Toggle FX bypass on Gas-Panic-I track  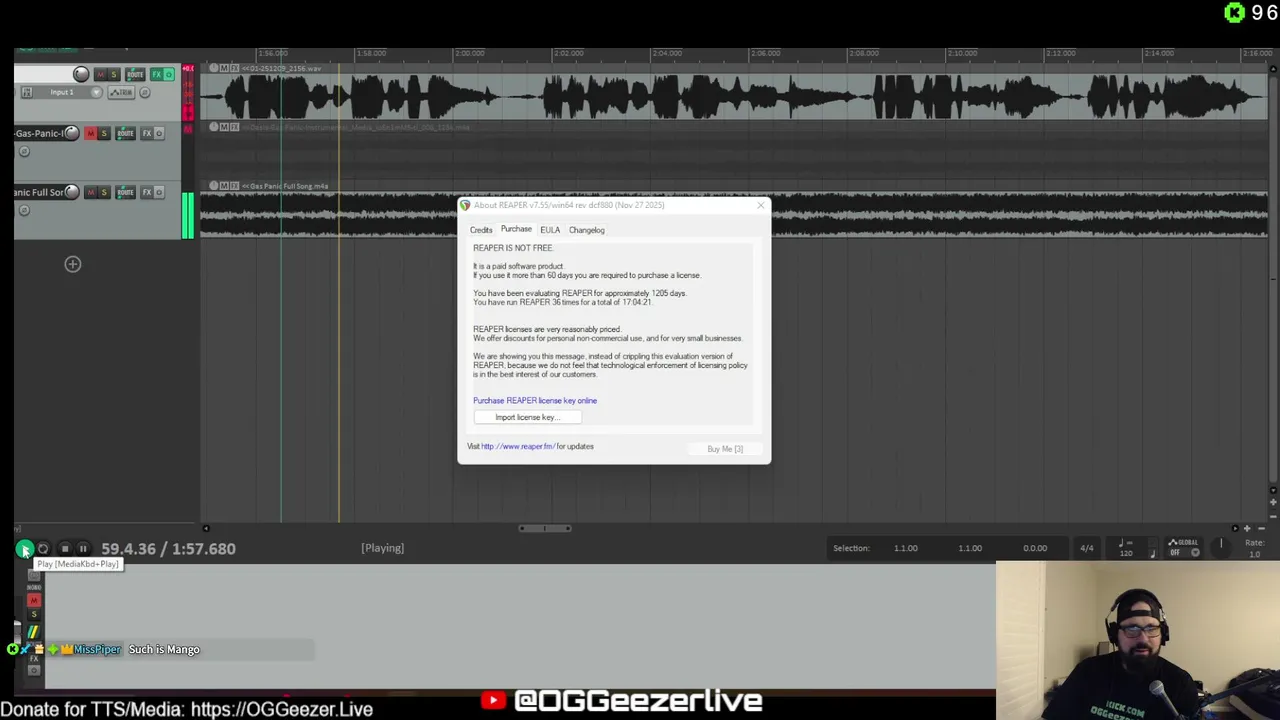159,133
